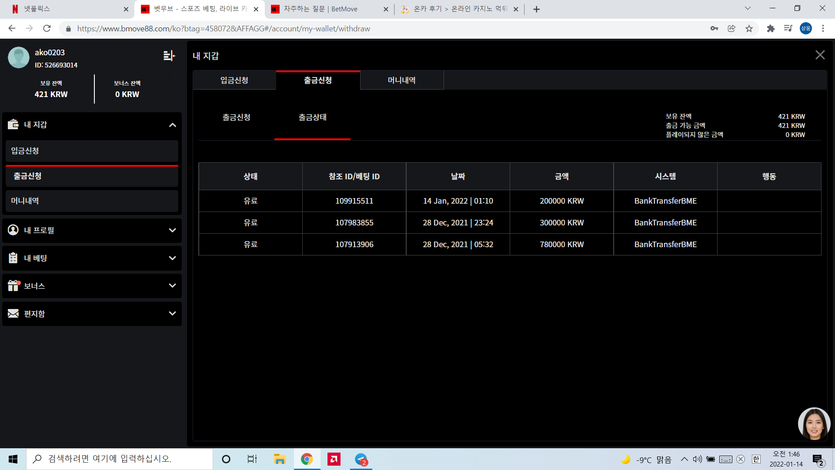Click the date 28 Dec, 2021 | 05:32
Viewport: 835px width, 470px height.
[458, 245]
